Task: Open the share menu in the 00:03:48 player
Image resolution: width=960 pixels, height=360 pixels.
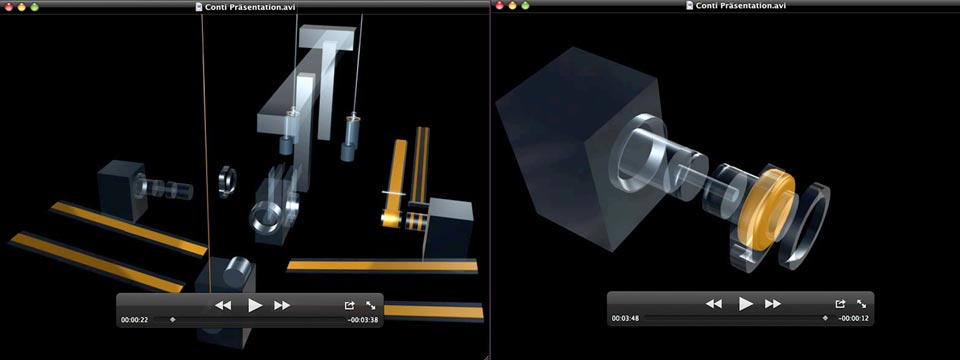Action: pyautogui.click(x=841, y=303)
